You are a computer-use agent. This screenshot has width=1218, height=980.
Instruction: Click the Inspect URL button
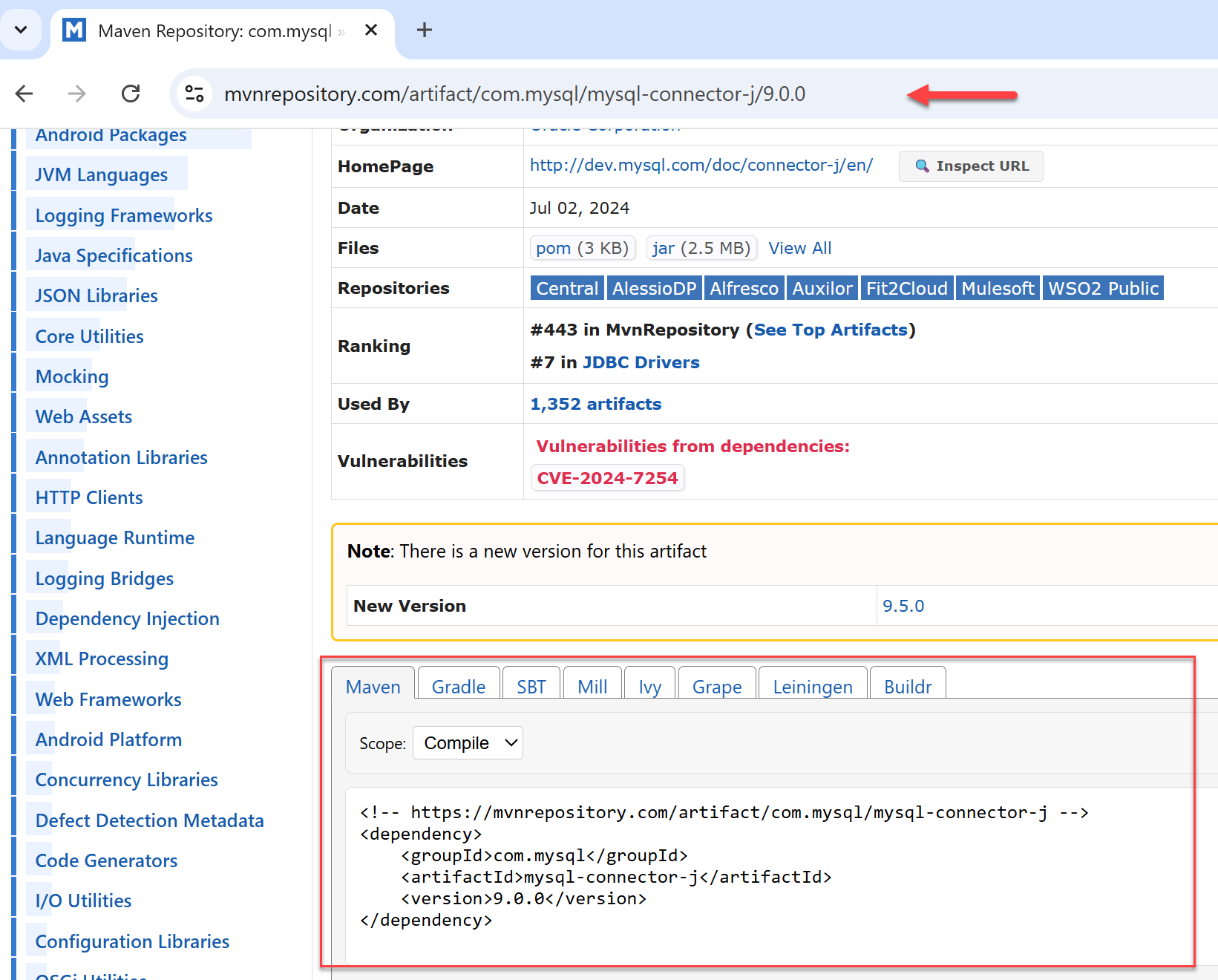(x=970, y=166)
